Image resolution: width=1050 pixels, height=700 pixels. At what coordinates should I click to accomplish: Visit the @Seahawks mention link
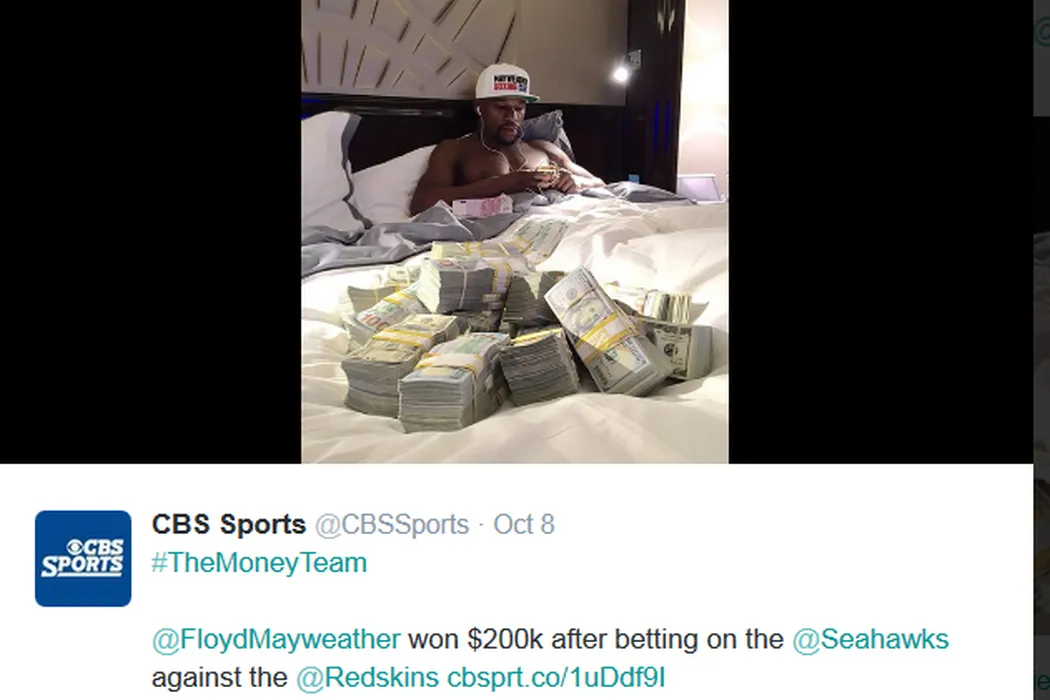(x=870, y=640)
